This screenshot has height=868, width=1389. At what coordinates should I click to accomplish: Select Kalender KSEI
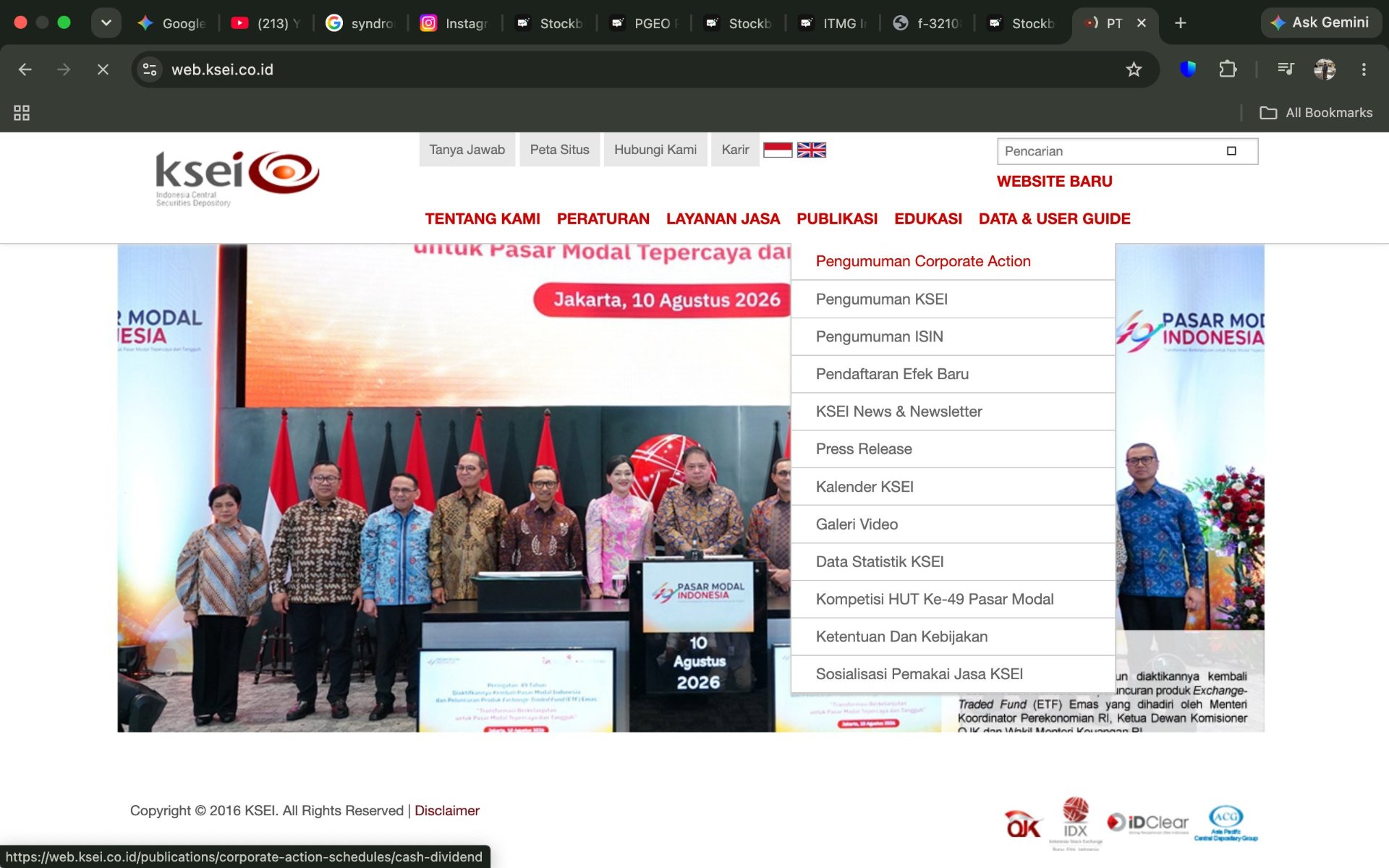[953, 487]
